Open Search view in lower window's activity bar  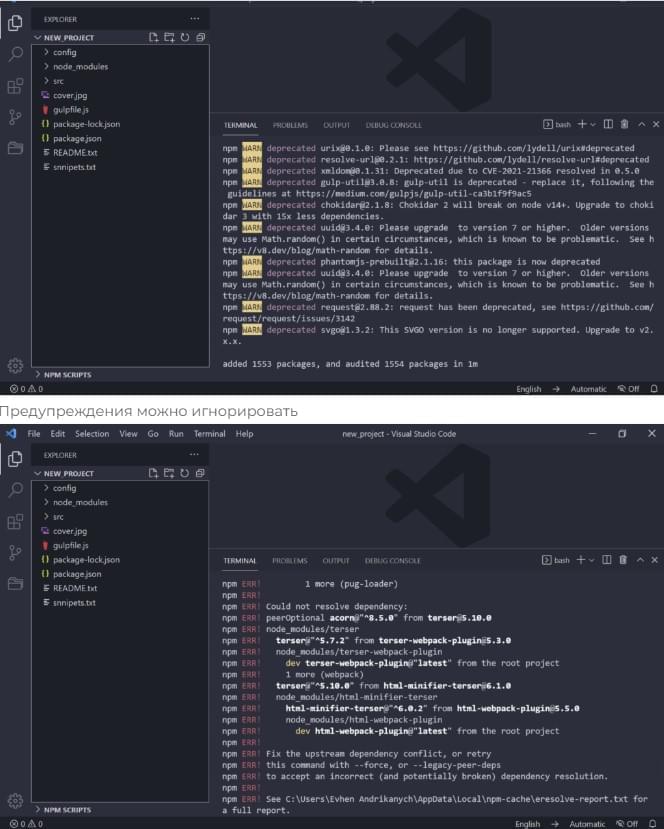(15, 490)
